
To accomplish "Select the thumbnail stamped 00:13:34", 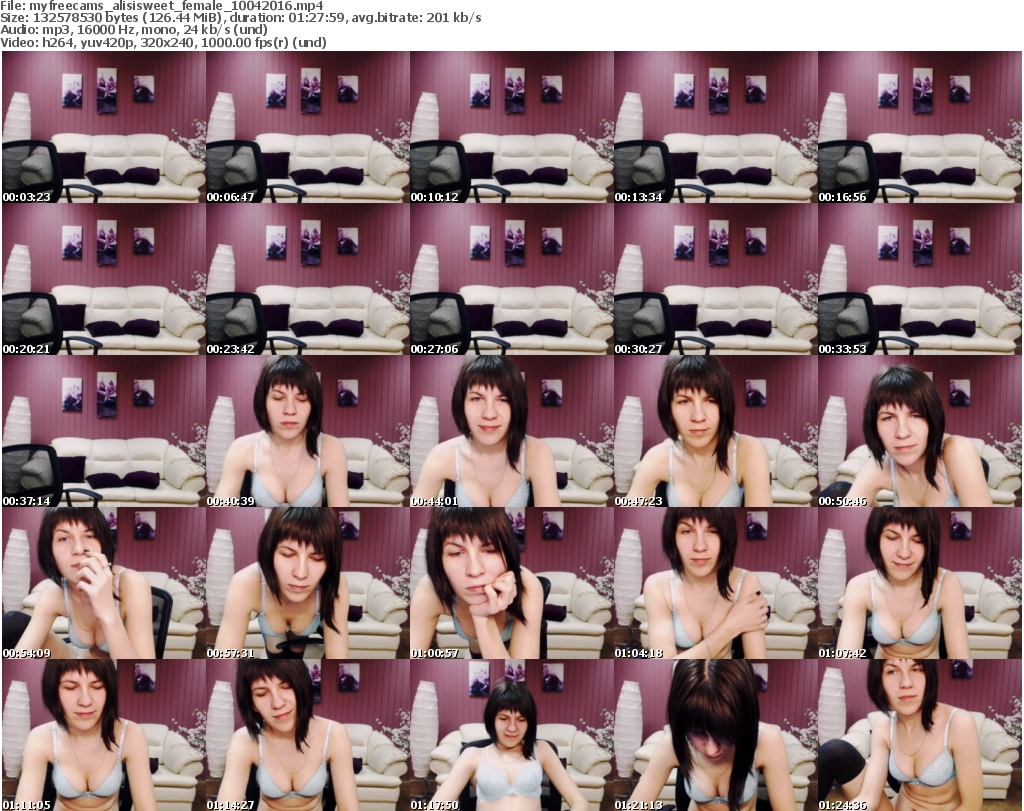I will (716, 127).
